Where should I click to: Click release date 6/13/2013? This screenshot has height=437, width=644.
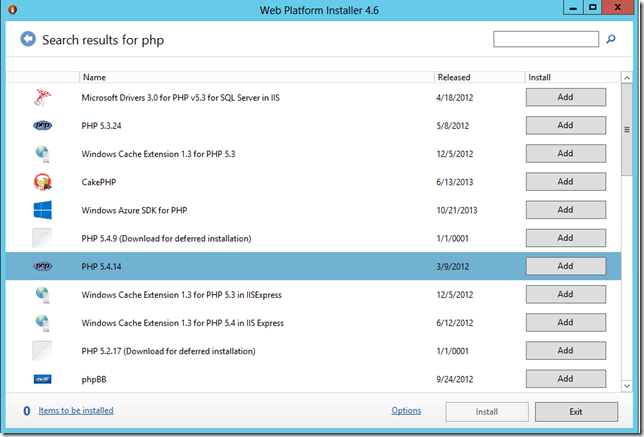coord(455,182)
